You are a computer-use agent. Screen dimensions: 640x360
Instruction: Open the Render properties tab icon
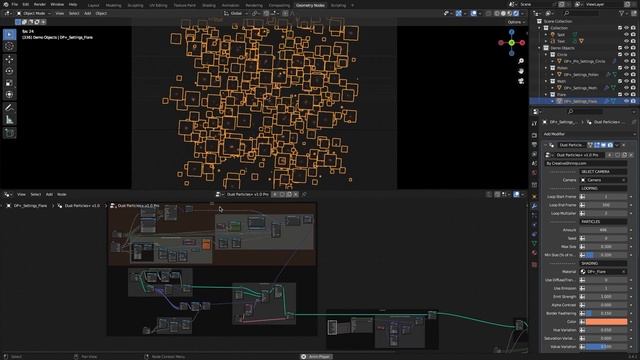tap(534, 135)
